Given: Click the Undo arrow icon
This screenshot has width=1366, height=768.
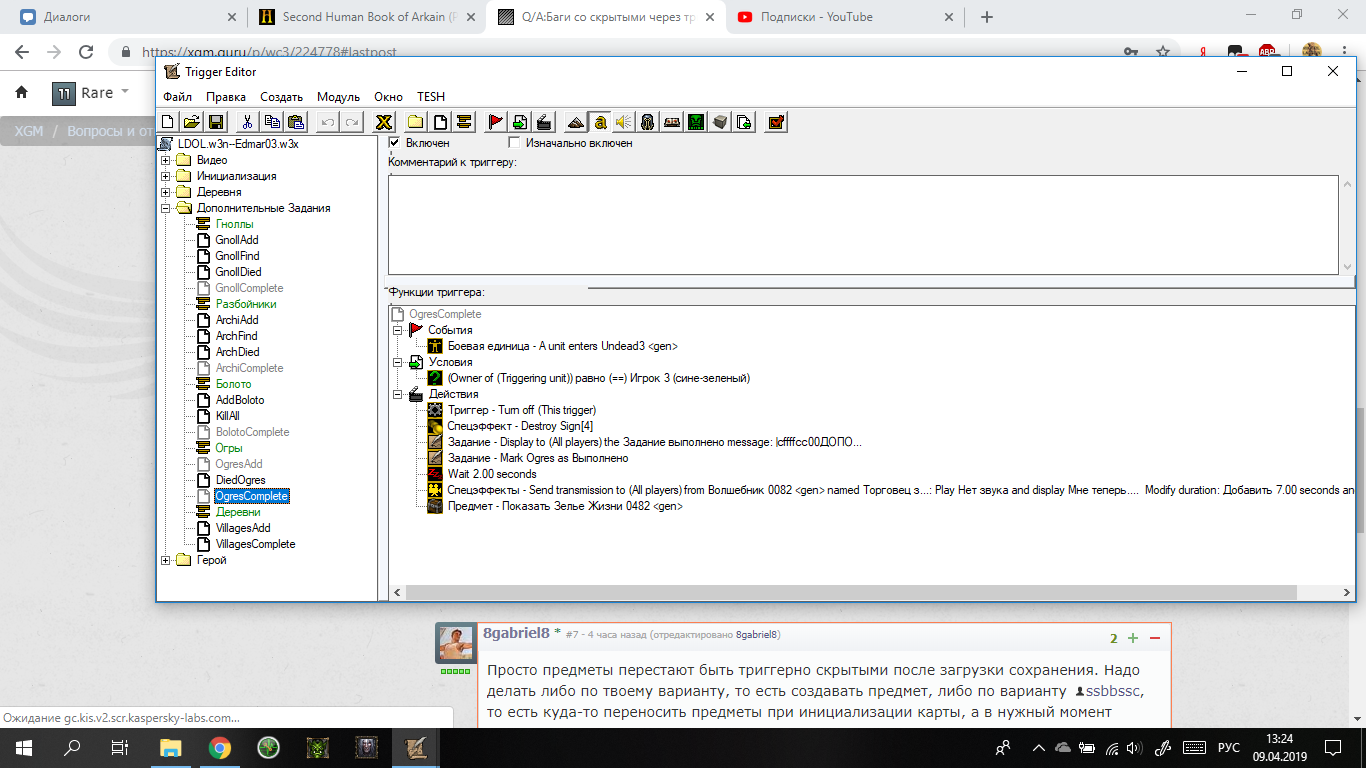Looking at the screenshot, I should (x=327, y=122).
